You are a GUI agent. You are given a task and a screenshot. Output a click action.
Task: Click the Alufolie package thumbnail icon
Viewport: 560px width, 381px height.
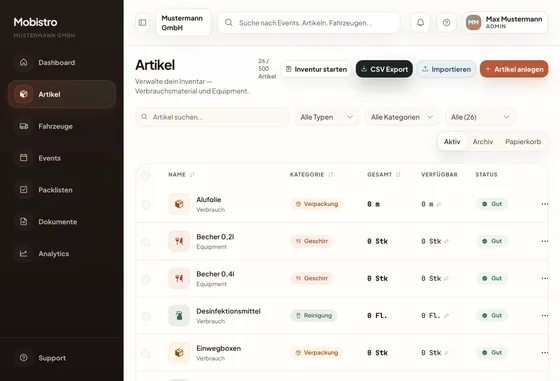pyautogui.click(x=179, y=204)
